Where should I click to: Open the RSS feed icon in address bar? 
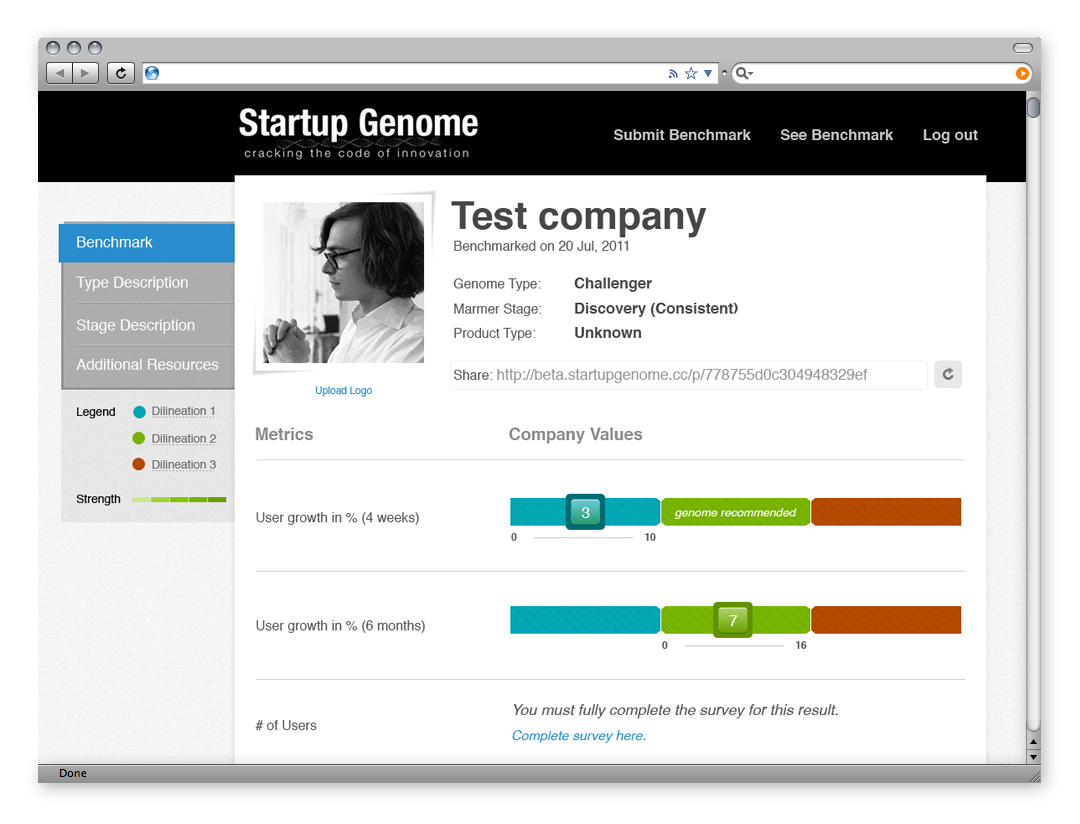tap(673, 74)
